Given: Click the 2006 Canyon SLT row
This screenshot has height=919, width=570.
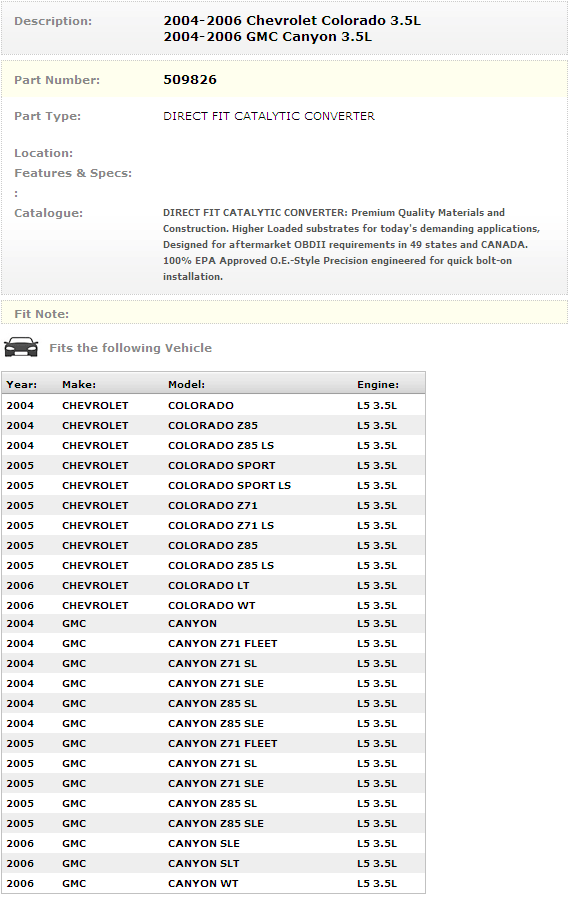Looking at the screenshot, I should [x=213, y=863].
